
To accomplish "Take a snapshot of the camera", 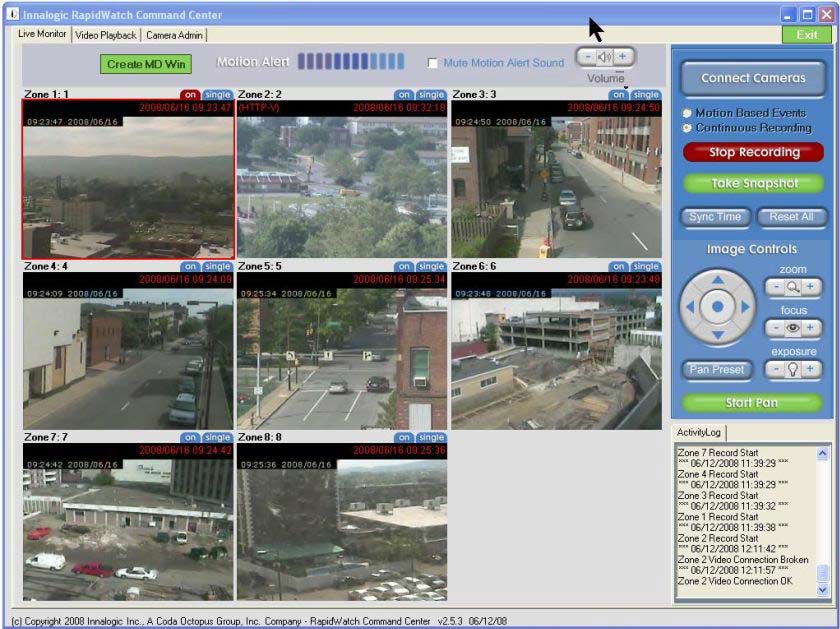I will click(754, 184).
